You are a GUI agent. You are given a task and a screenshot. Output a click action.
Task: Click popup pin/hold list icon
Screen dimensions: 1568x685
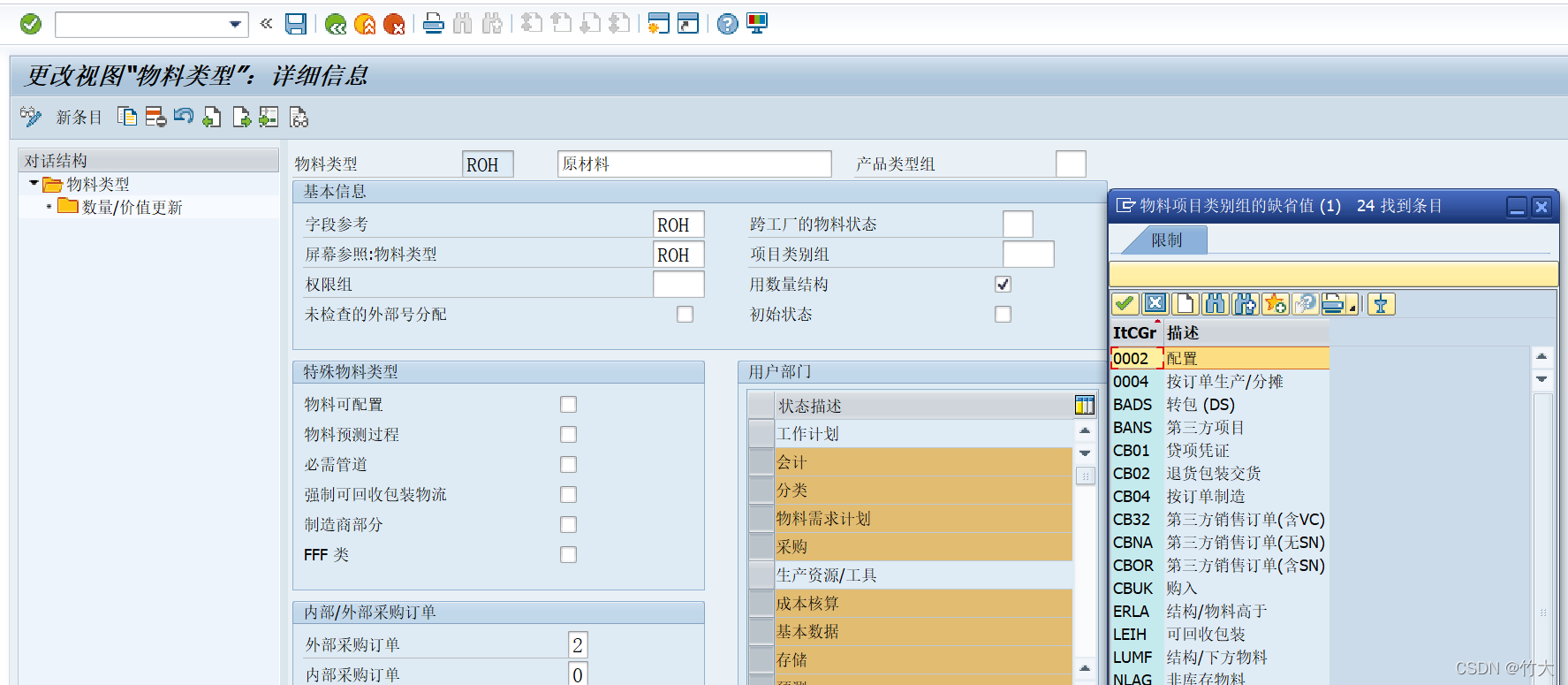point(1381,304)
